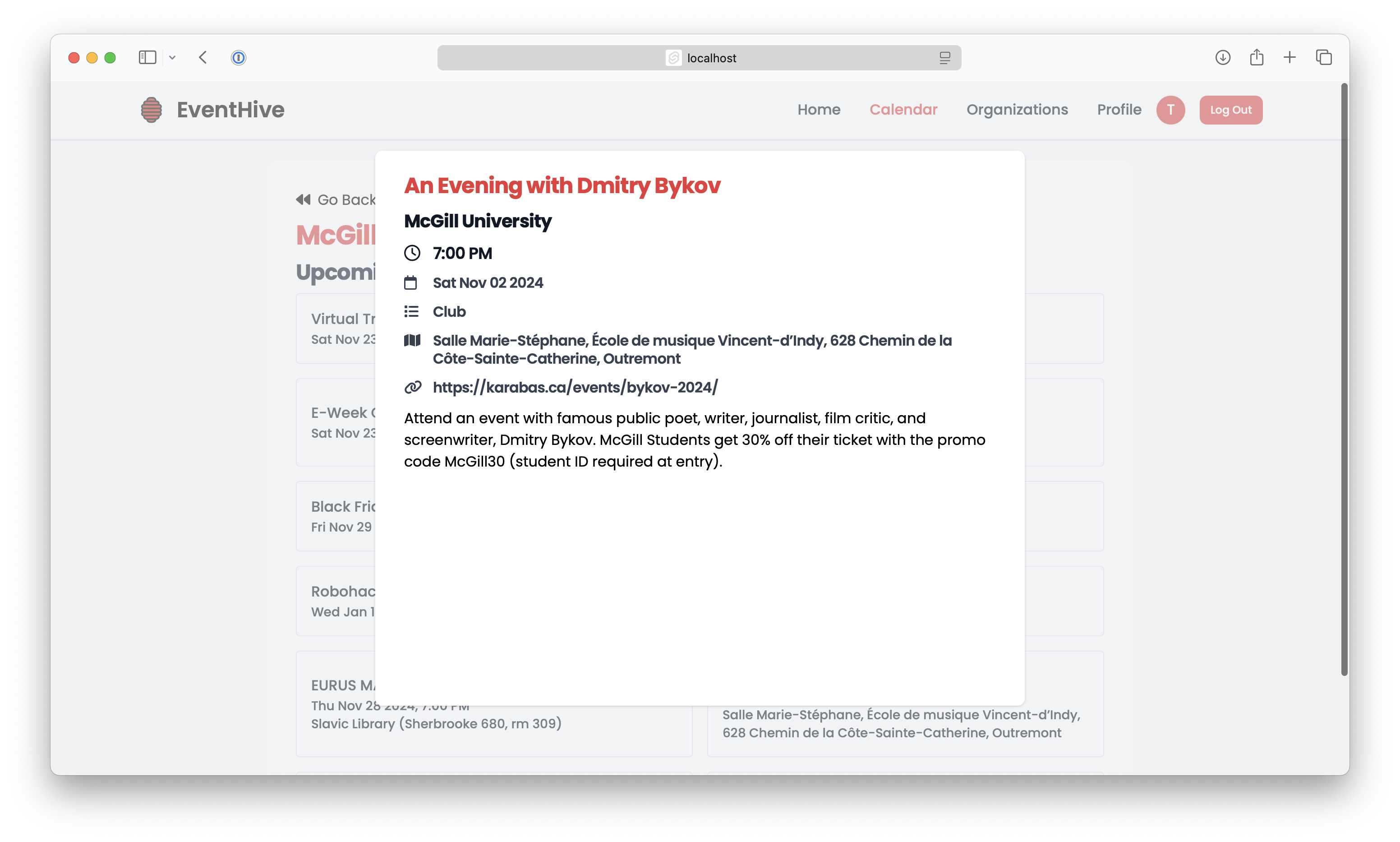Navigate to Organizations page

[x=1017, y=110]
